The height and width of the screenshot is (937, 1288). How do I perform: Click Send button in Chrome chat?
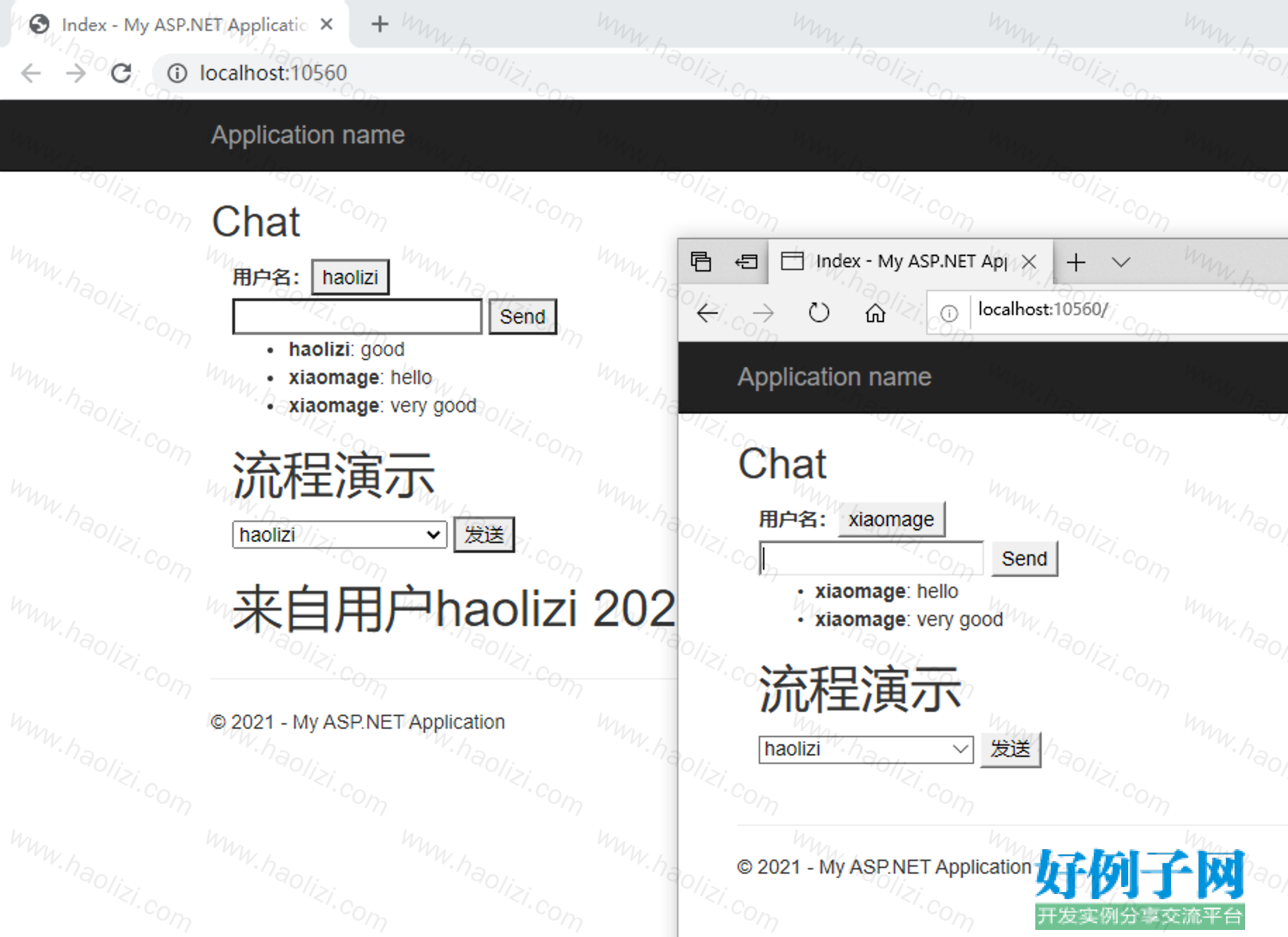pos(522,317)
